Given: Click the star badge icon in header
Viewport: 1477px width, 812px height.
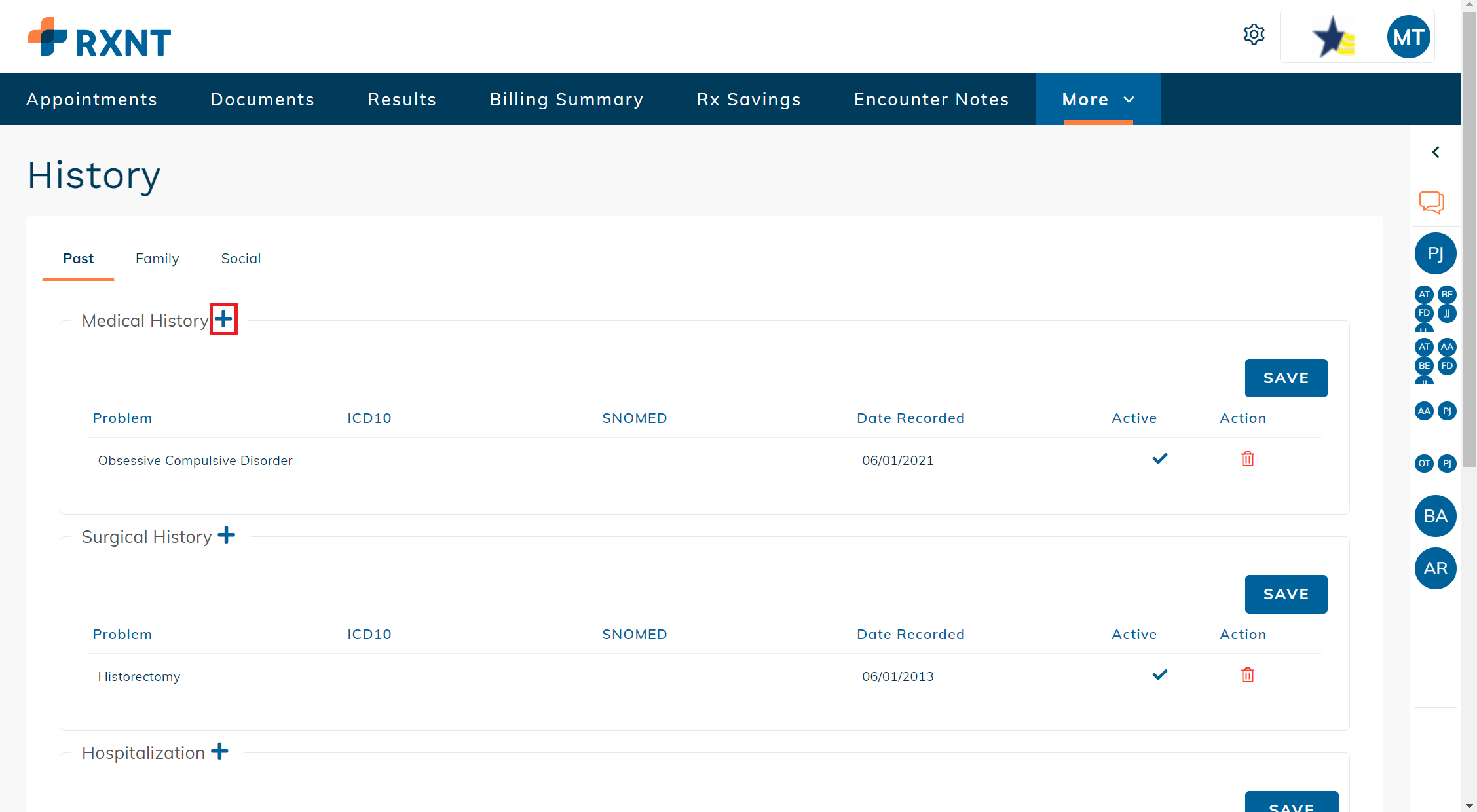Looking at the screenshot, I should pyautogui.click(x=1334, y=37).
